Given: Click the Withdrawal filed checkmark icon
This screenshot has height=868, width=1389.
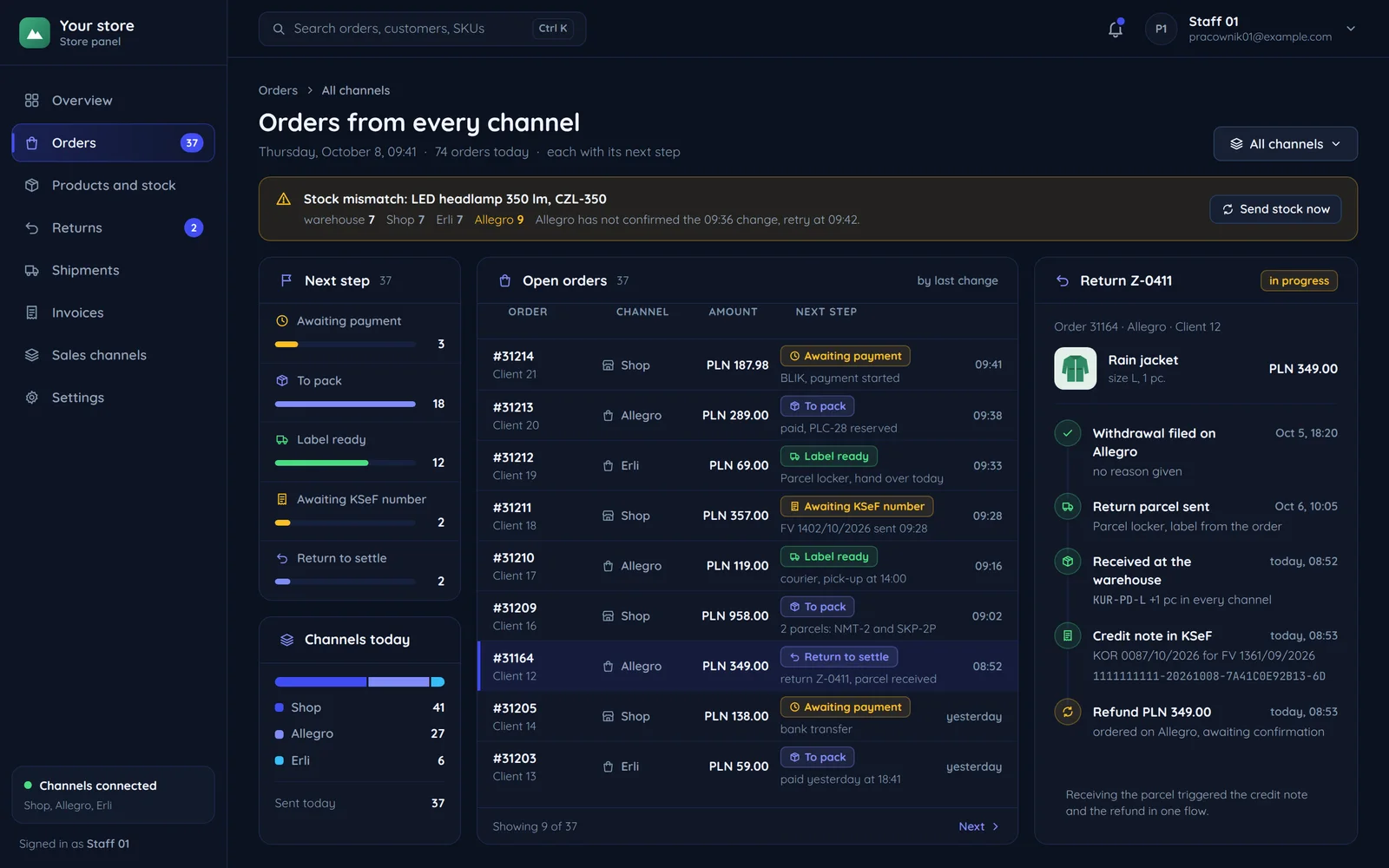Looking at the screenshot, I should pyautogui.click(x=1068, y=433).
